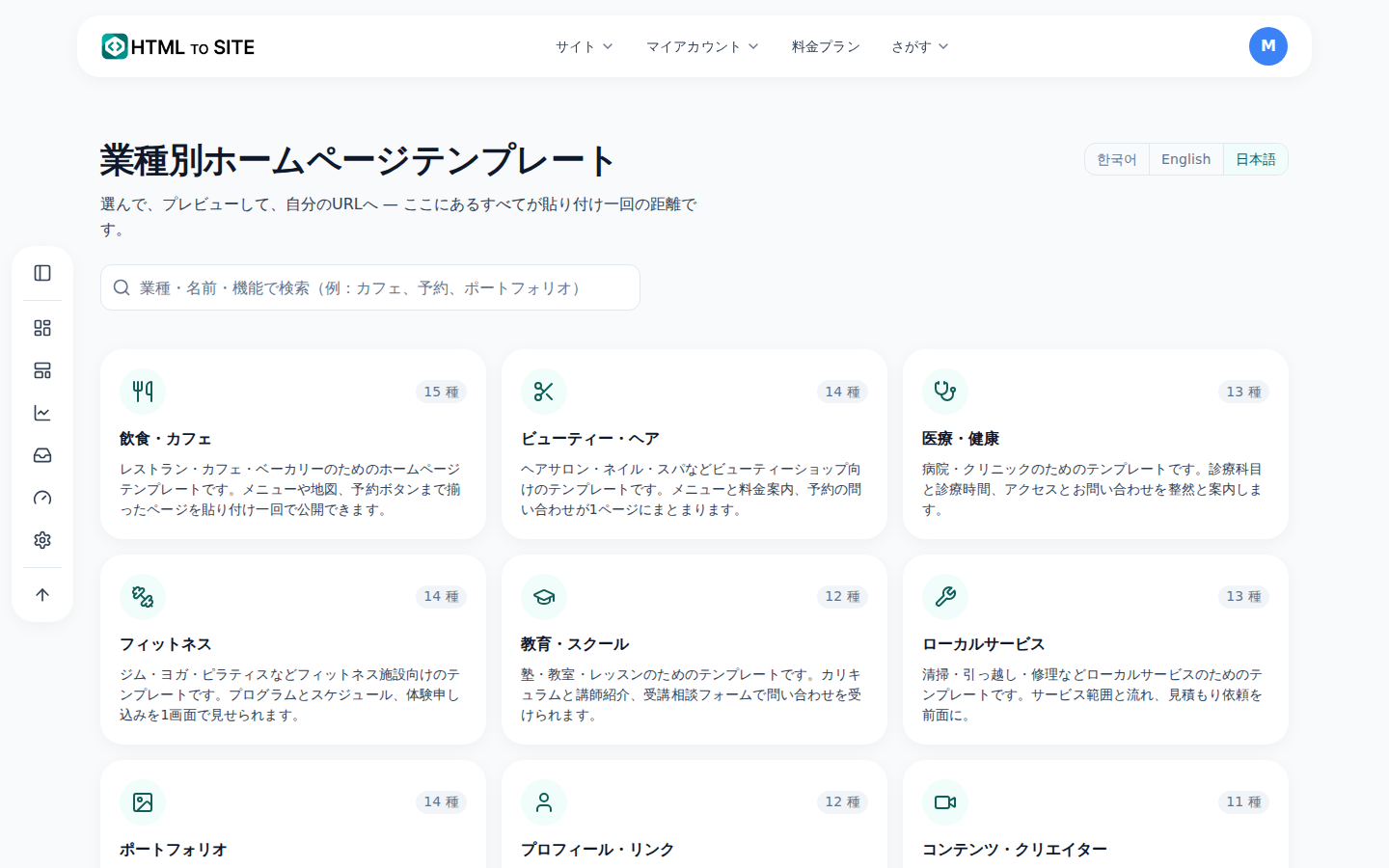Screen dimensions: 1389x868
Task: Click the フィットネス description text
Action: click(291, 694)
